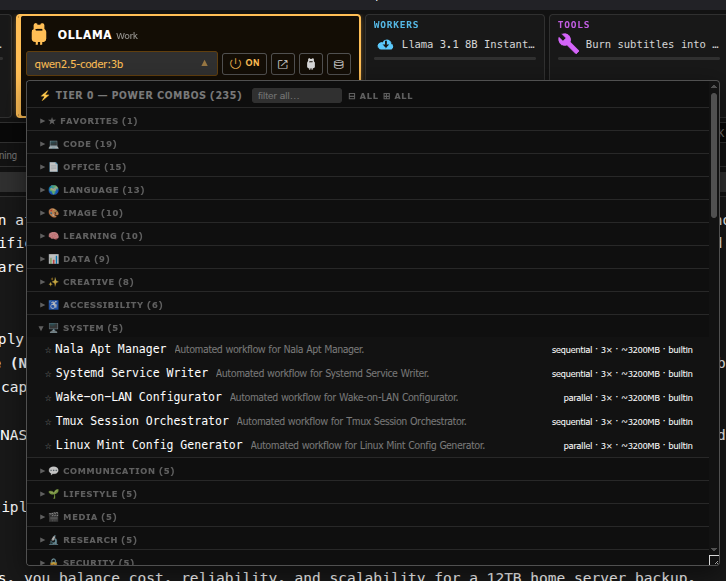Viewport: 726px width, 581px height.
Task: Expand the Accessibility (6) category
Action: pyautogui.click(x=368, y=305)
